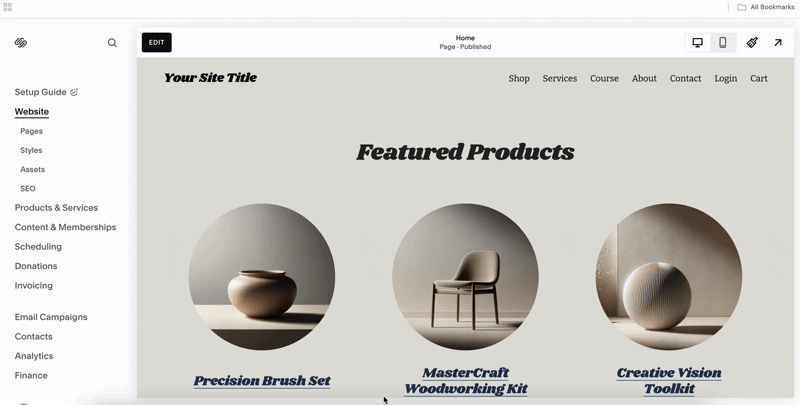Open Styles under Website

(31, 150)
